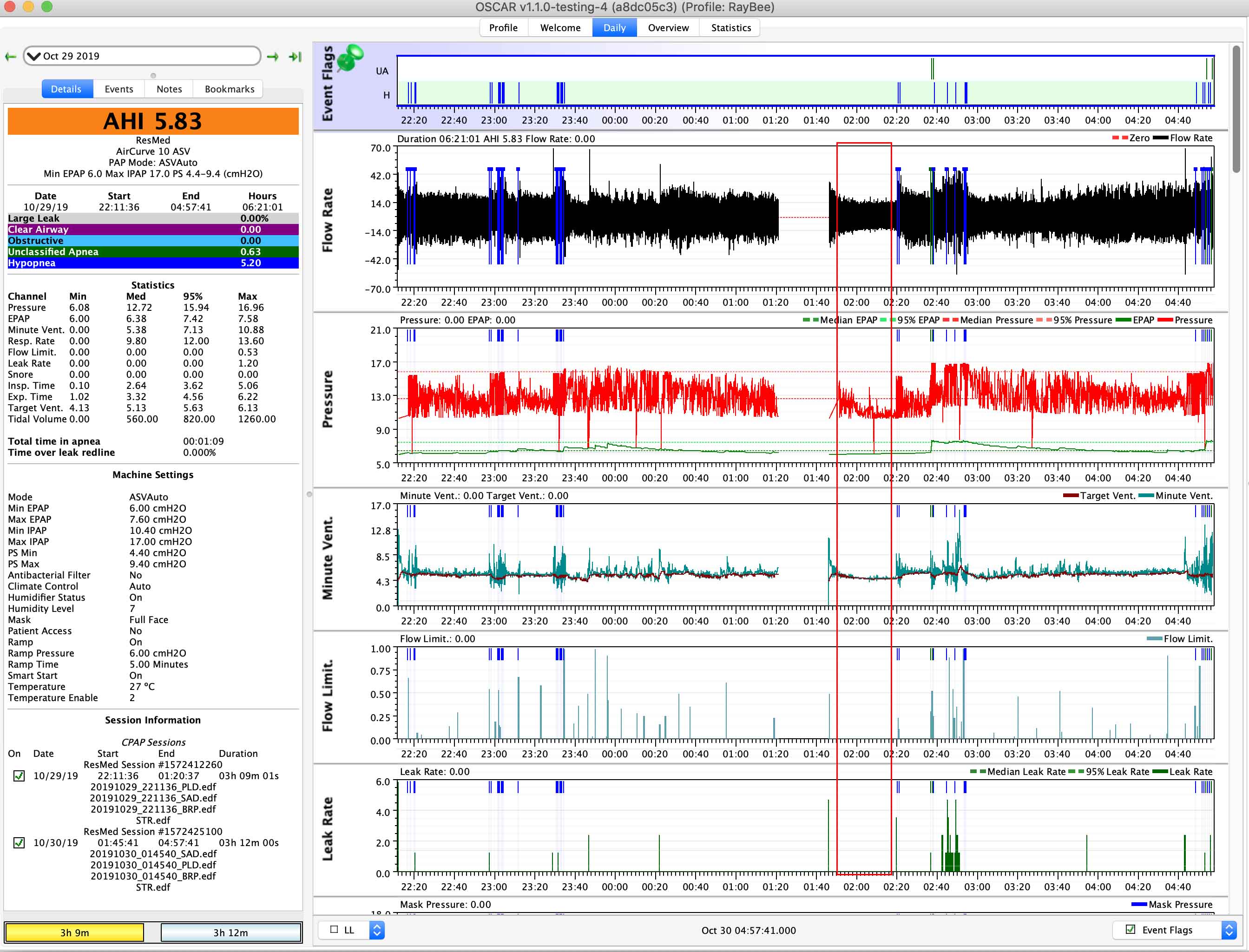
Task: Click the H row label in Event Flags
Action: pos(387,95)
